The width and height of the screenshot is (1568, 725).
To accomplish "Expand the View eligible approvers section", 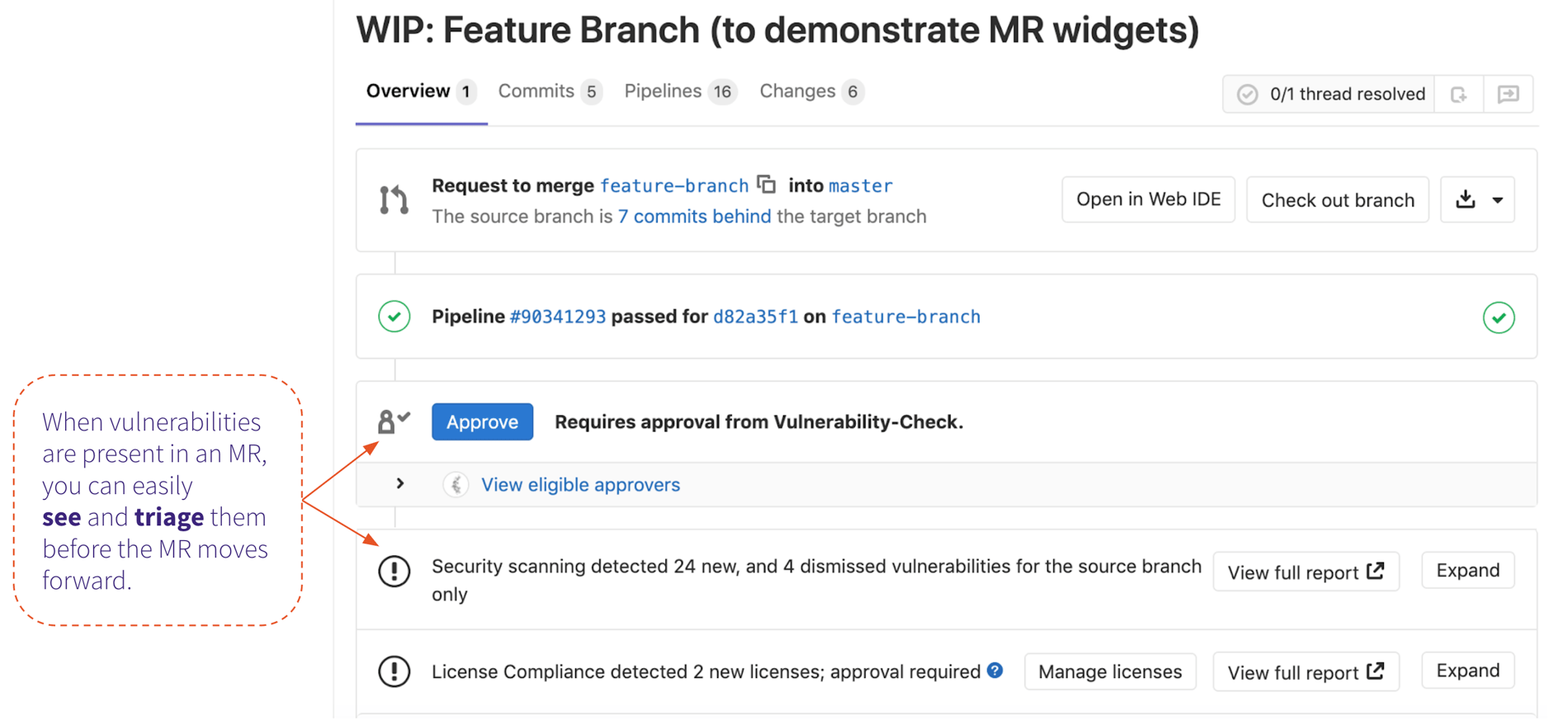I will tap(399, 484).
